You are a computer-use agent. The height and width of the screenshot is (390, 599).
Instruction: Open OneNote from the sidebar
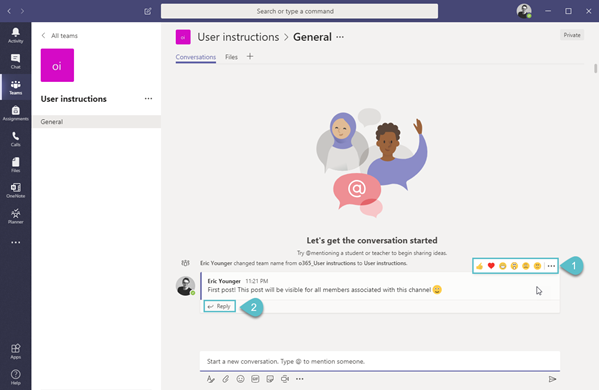pyautogui.click(x=15, y=190)
